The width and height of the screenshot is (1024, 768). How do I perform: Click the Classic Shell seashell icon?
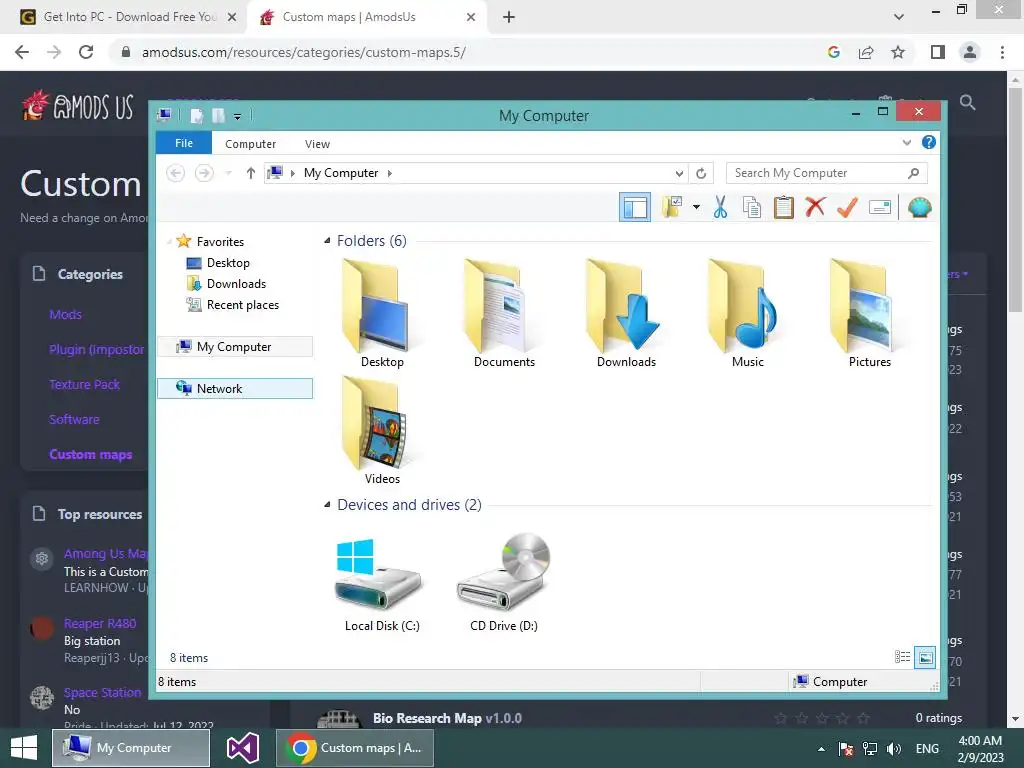tap(920, 208)
